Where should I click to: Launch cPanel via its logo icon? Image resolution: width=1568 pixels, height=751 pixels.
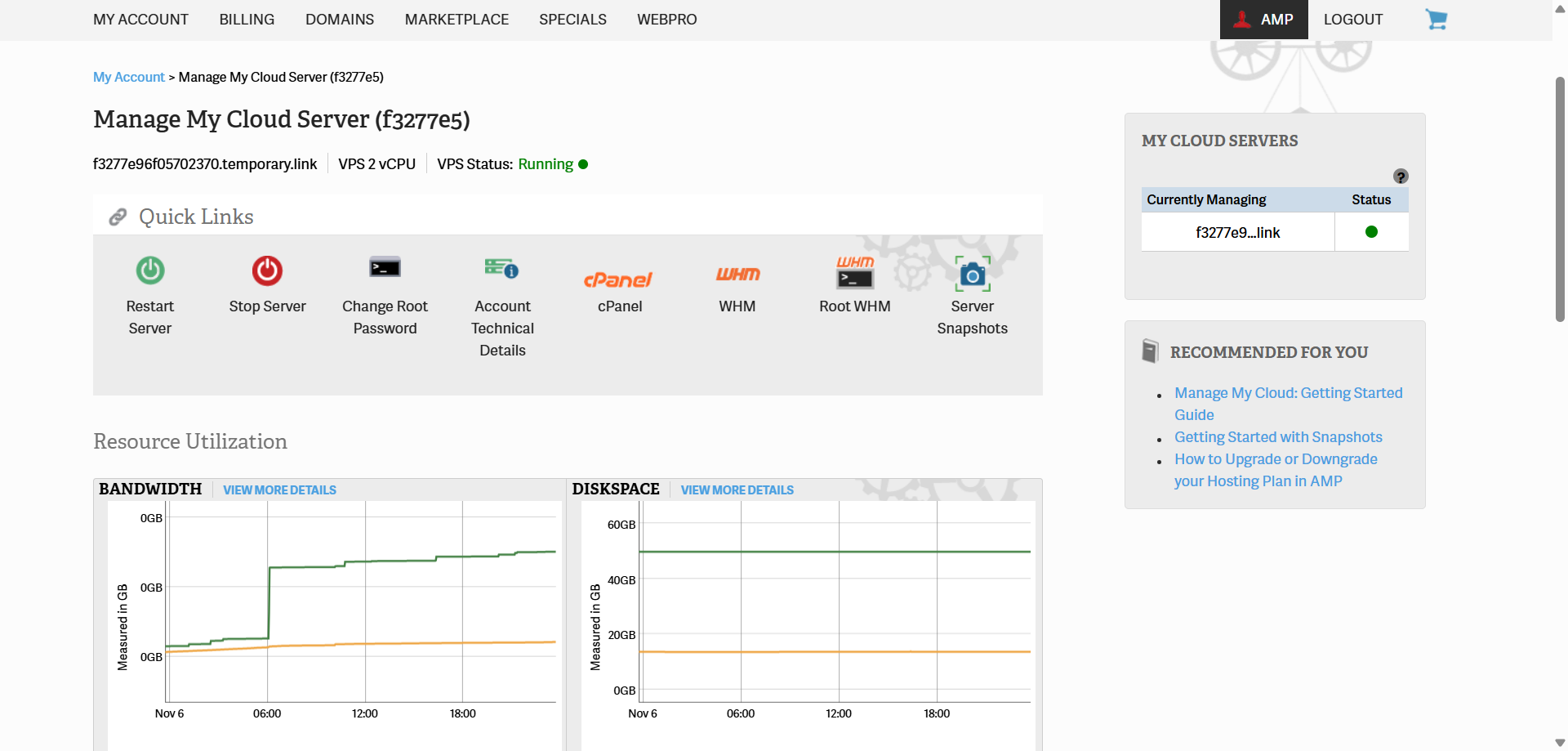coord(618,279)
